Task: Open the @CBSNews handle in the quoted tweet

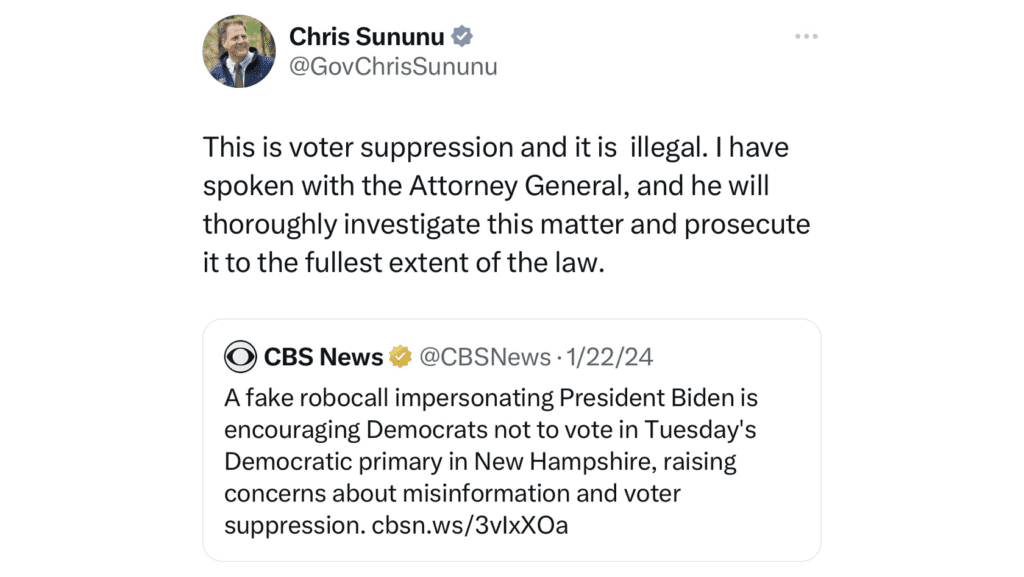Action: pos(484,357)
